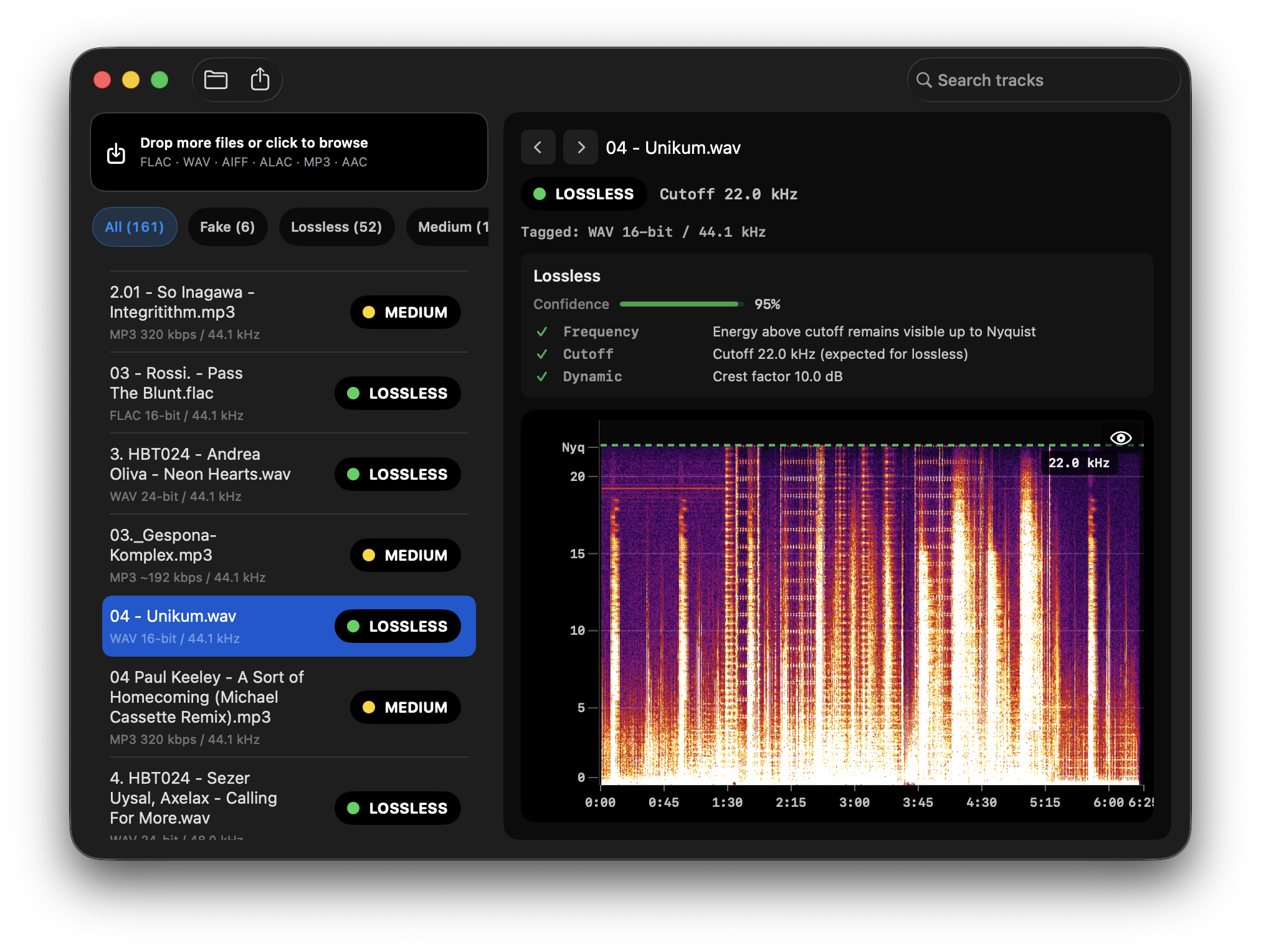Click LOSSLESS badge on Neon Hearts row
The height and width of the screenshot is (952, 1261).
(397, 474)
